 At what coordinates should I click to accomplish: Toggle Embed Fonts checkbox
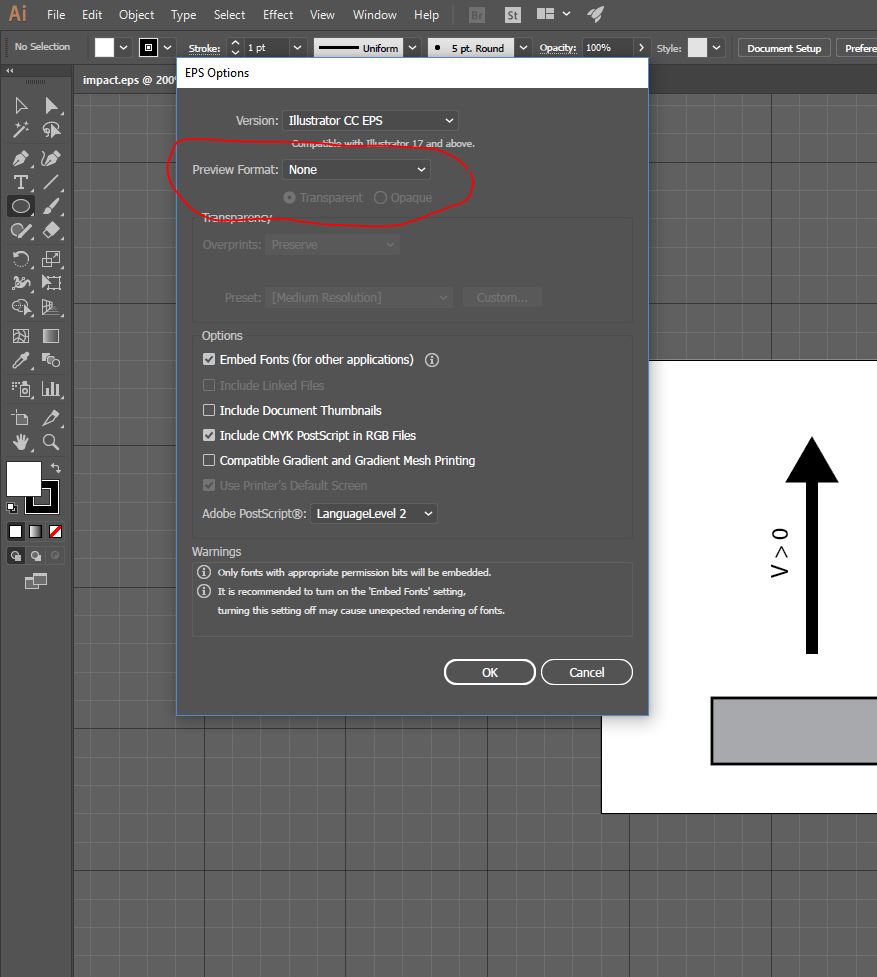click(209, 360)
